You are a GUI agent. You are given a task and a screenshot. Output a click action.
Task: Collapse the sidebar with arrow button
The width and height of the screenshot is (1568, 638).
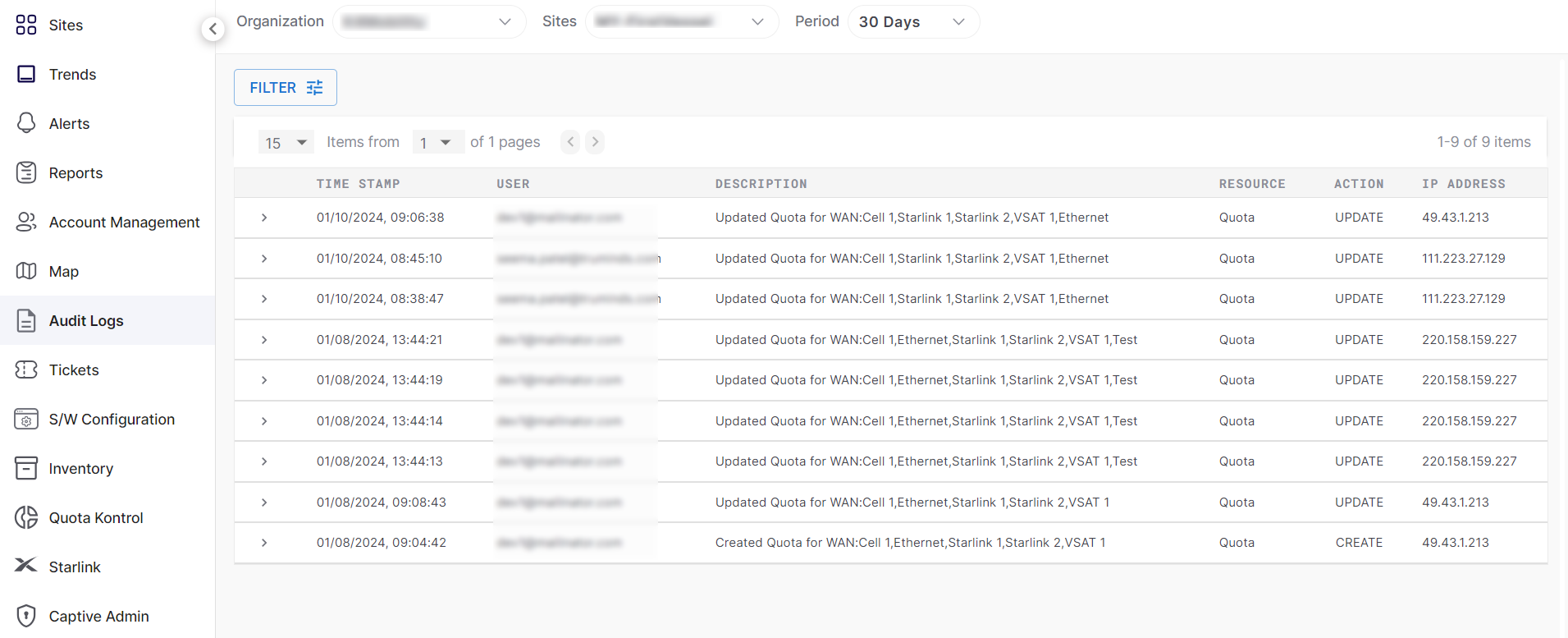click(x=213, y=30)
